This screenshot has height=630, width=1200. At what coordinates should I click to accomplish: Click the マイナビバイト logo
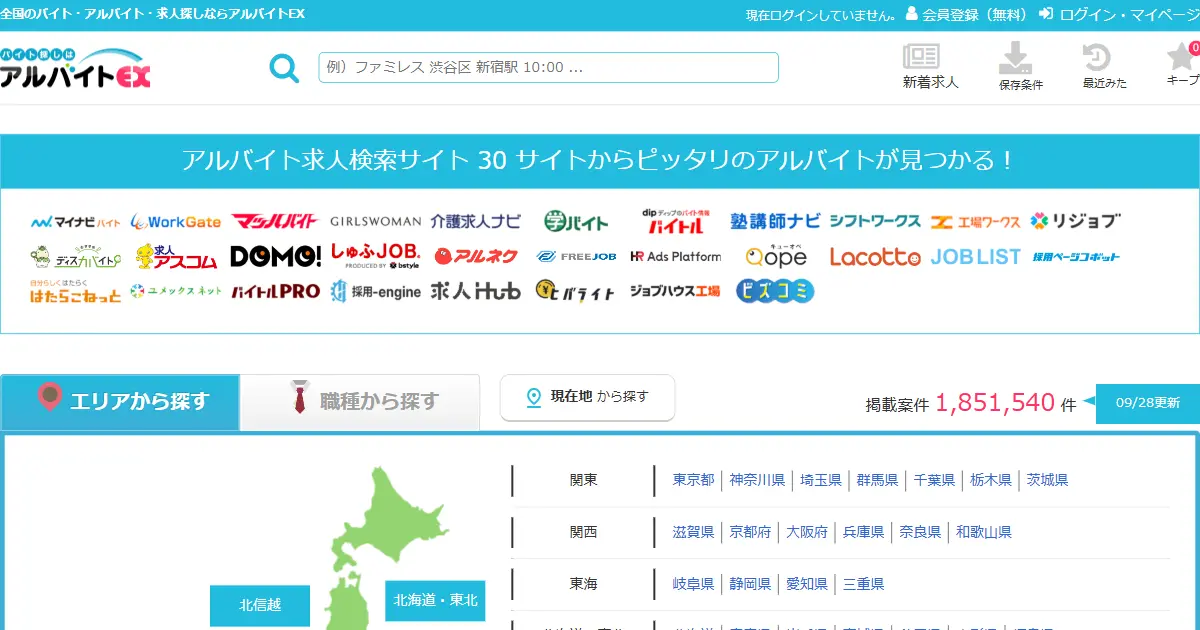76,221
